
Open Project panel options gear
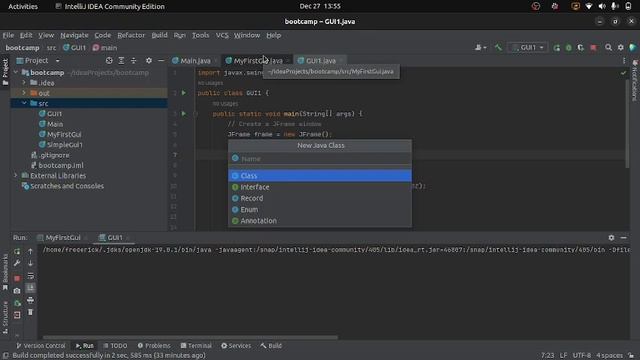click(149, 60)
